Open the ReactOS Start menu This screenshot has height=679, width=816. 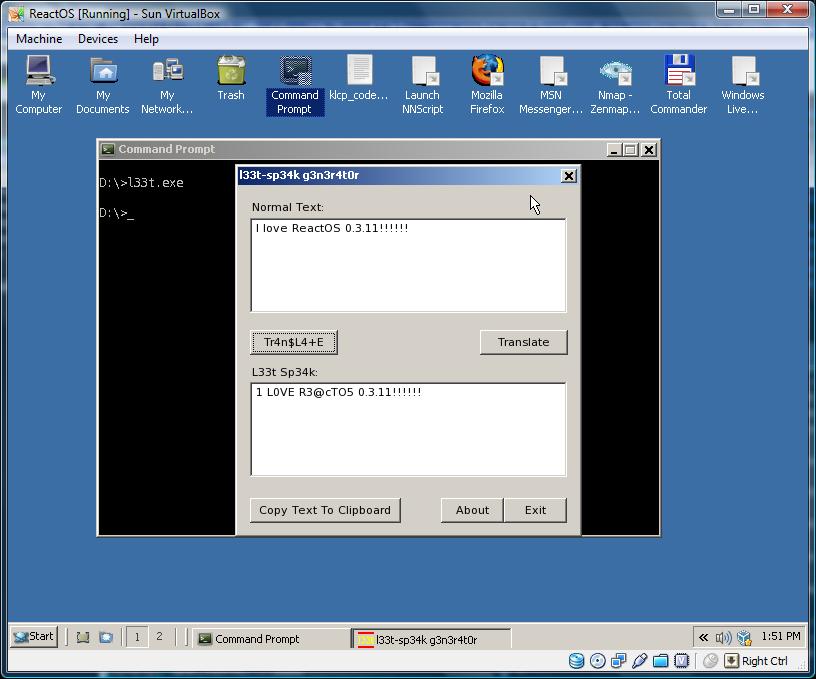coord(34,636)
